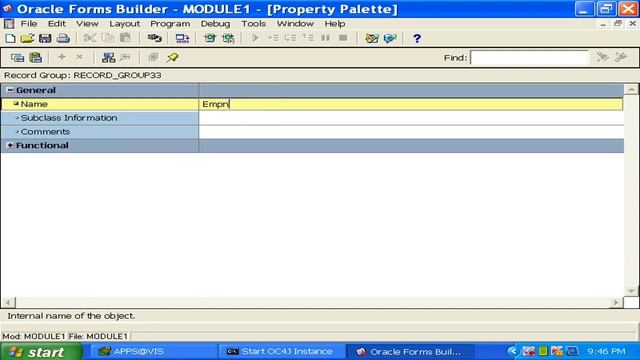
Task: Open the Window menu
Action: pyautogui.click(x=295, y=24)
